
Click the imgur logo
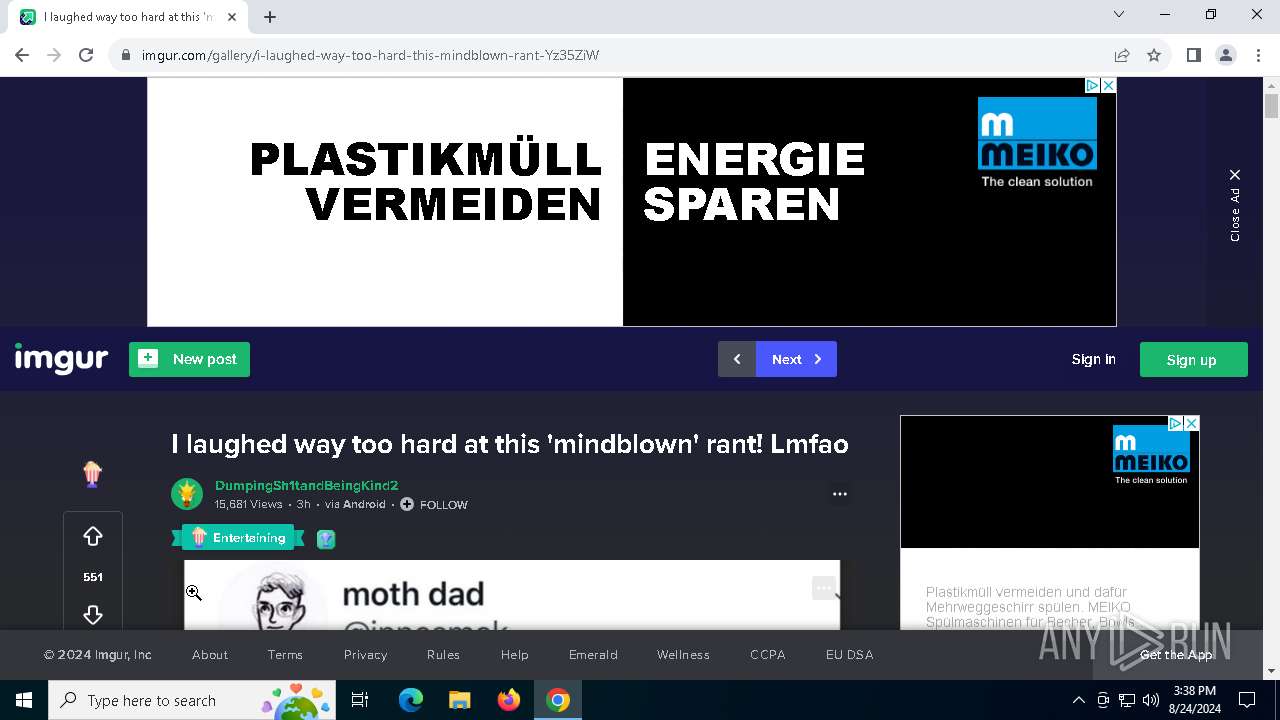[x=61, y=358]
